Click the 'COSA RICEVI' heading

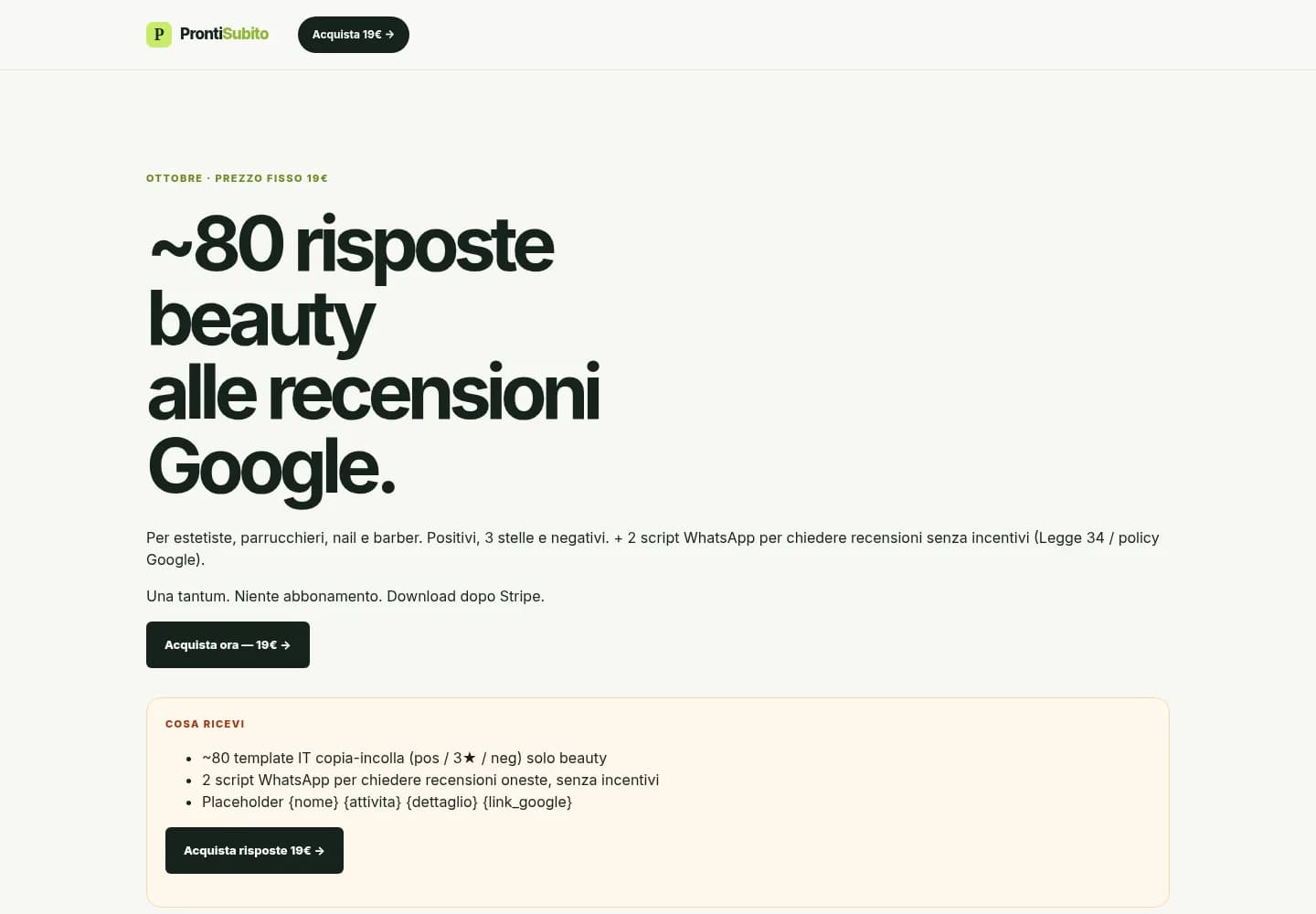(x=205, y=724)
